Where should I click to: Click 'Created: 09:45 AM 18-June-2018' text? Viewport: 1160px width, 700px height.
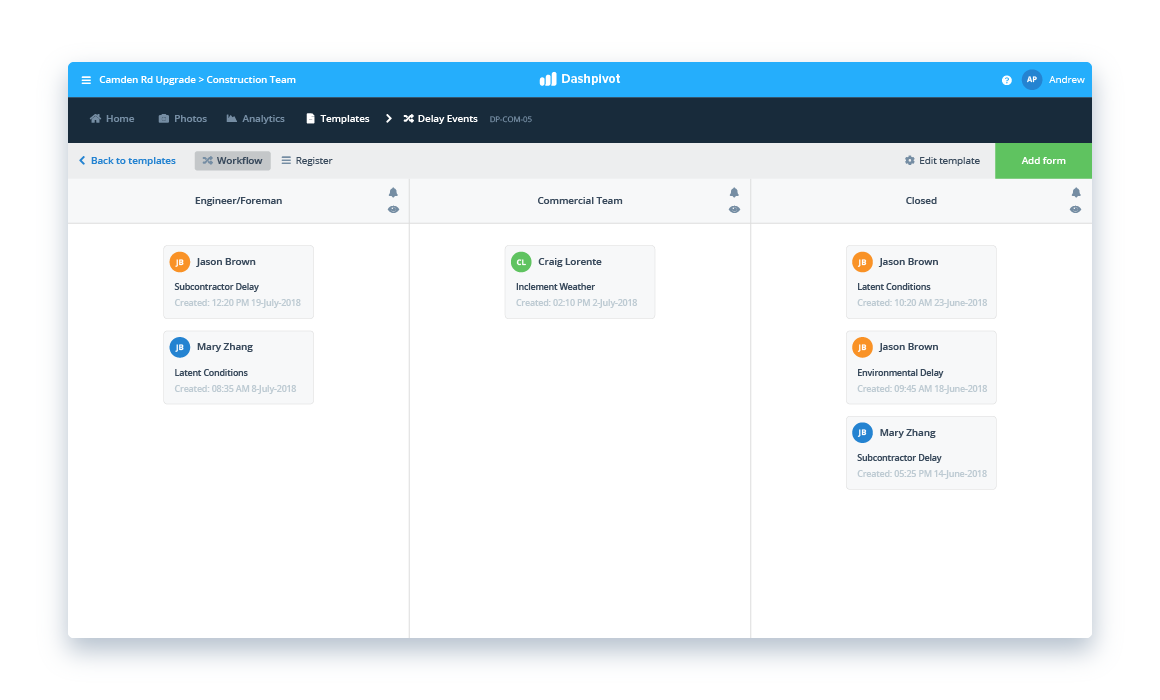point(922,388)
